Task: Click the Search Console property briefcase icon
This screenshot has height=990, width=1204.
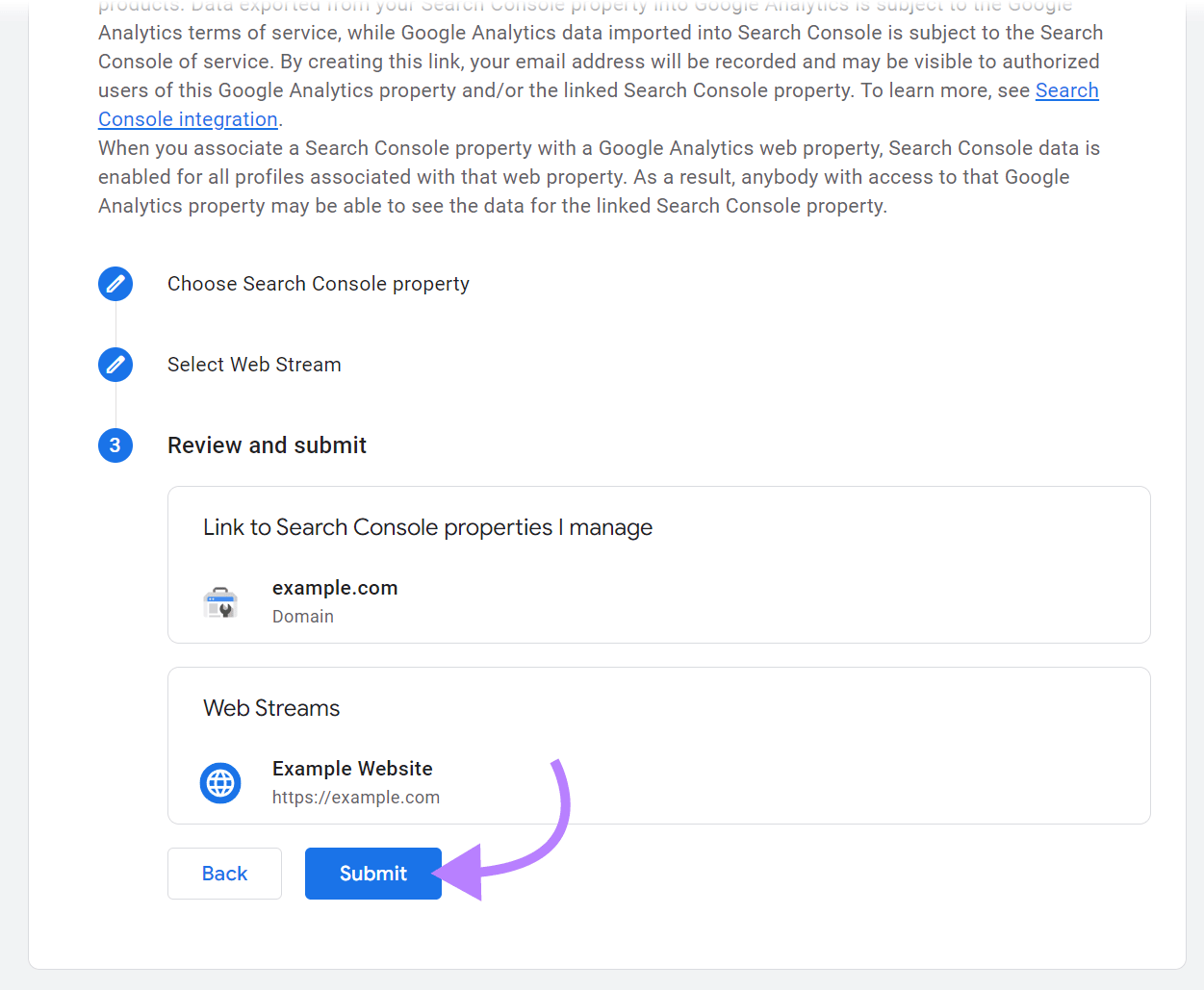Action: tap(220, 601)
